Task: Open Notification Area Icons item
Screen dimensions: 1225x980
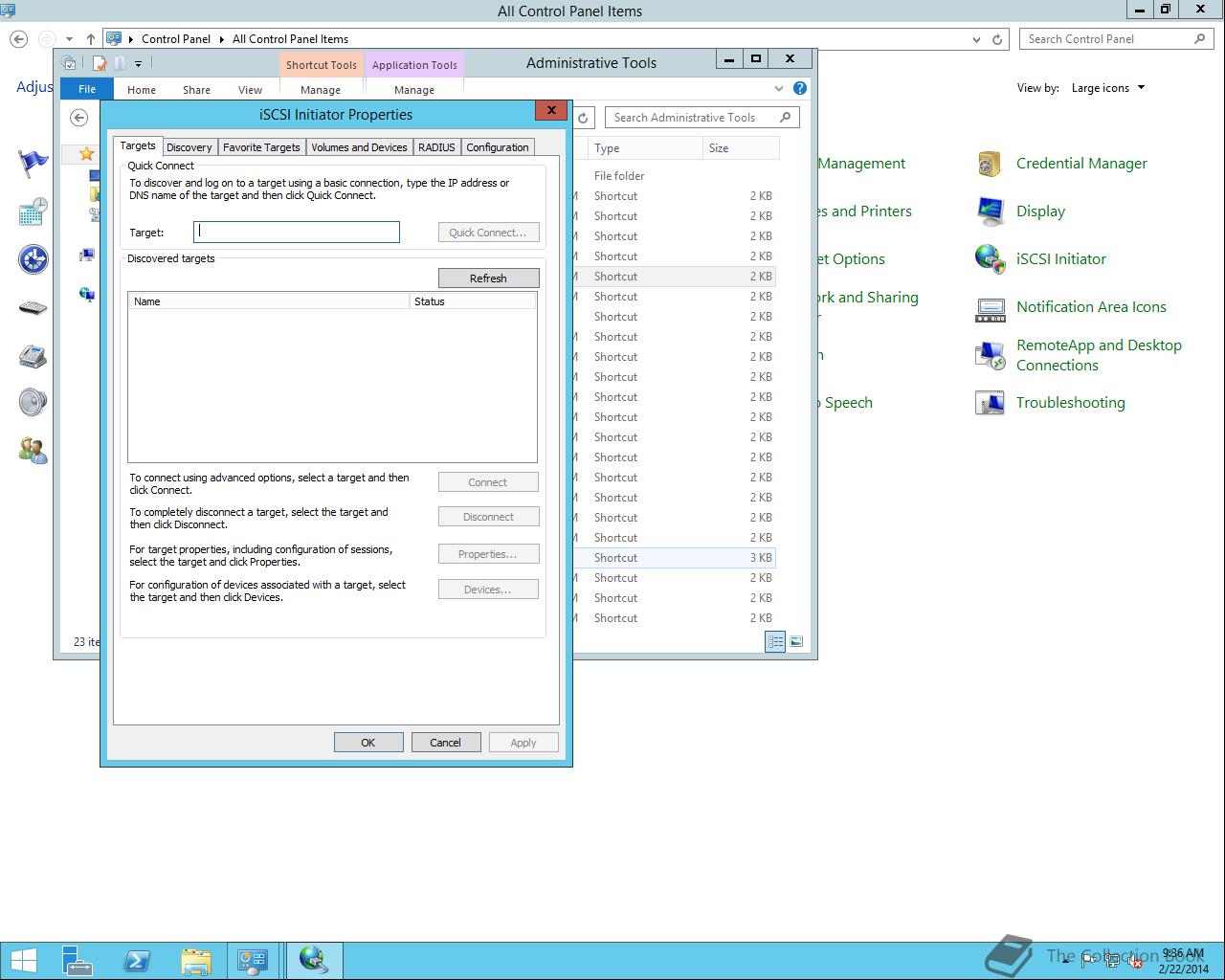Action: [990, 308]
